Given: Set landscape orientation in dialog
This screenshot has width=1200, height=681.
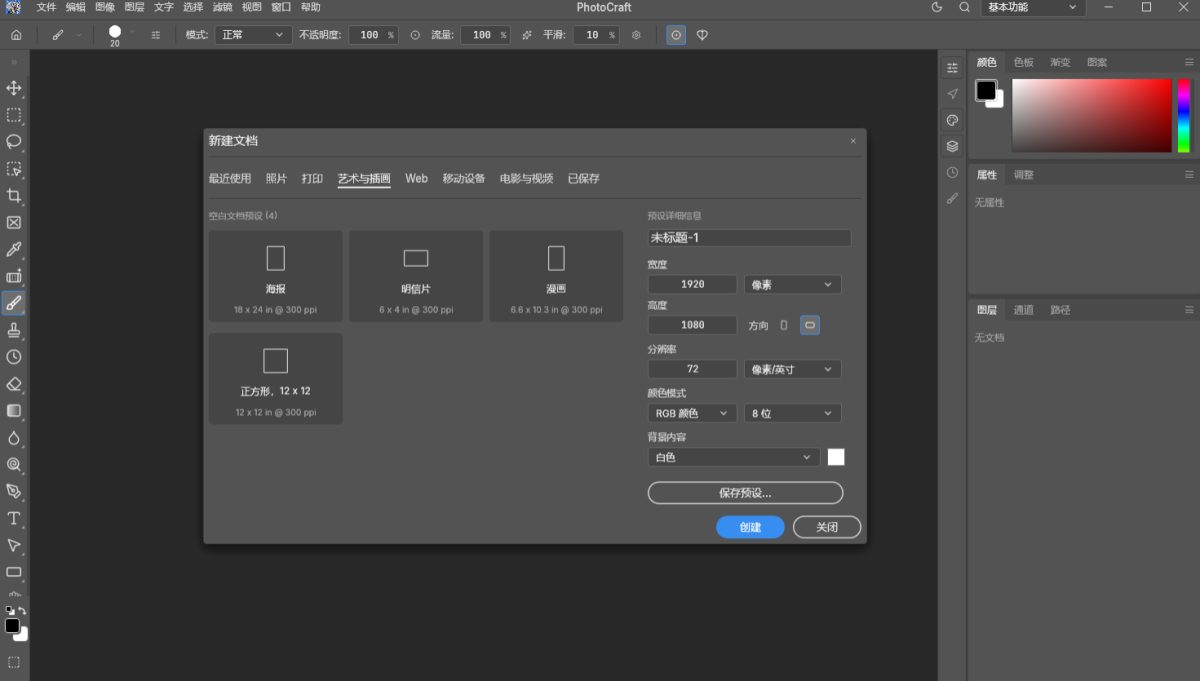Looking at the screenshot, I should tap(810, 325).
